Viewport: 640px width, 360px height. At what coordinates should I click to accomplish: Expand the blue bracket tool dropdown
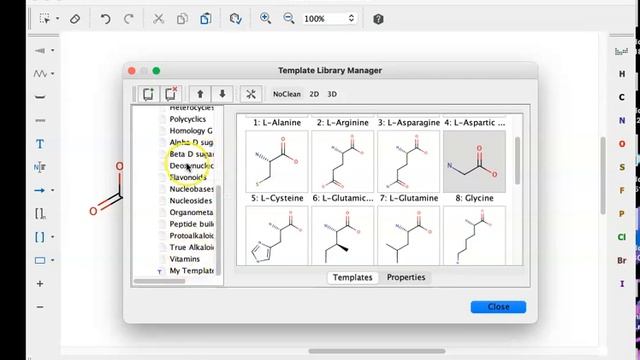[53, 237]
